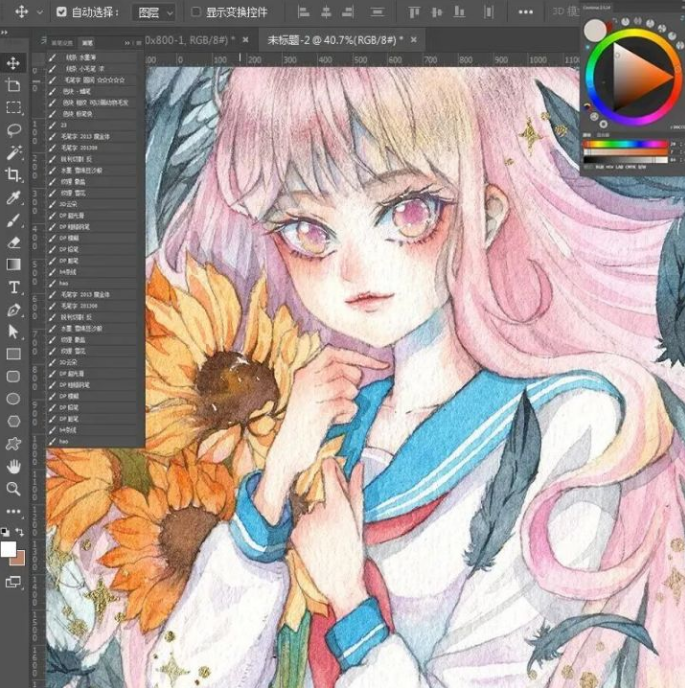Select the Zoom magnifier tool
The image size is (685, 688).
click(13, 489)
